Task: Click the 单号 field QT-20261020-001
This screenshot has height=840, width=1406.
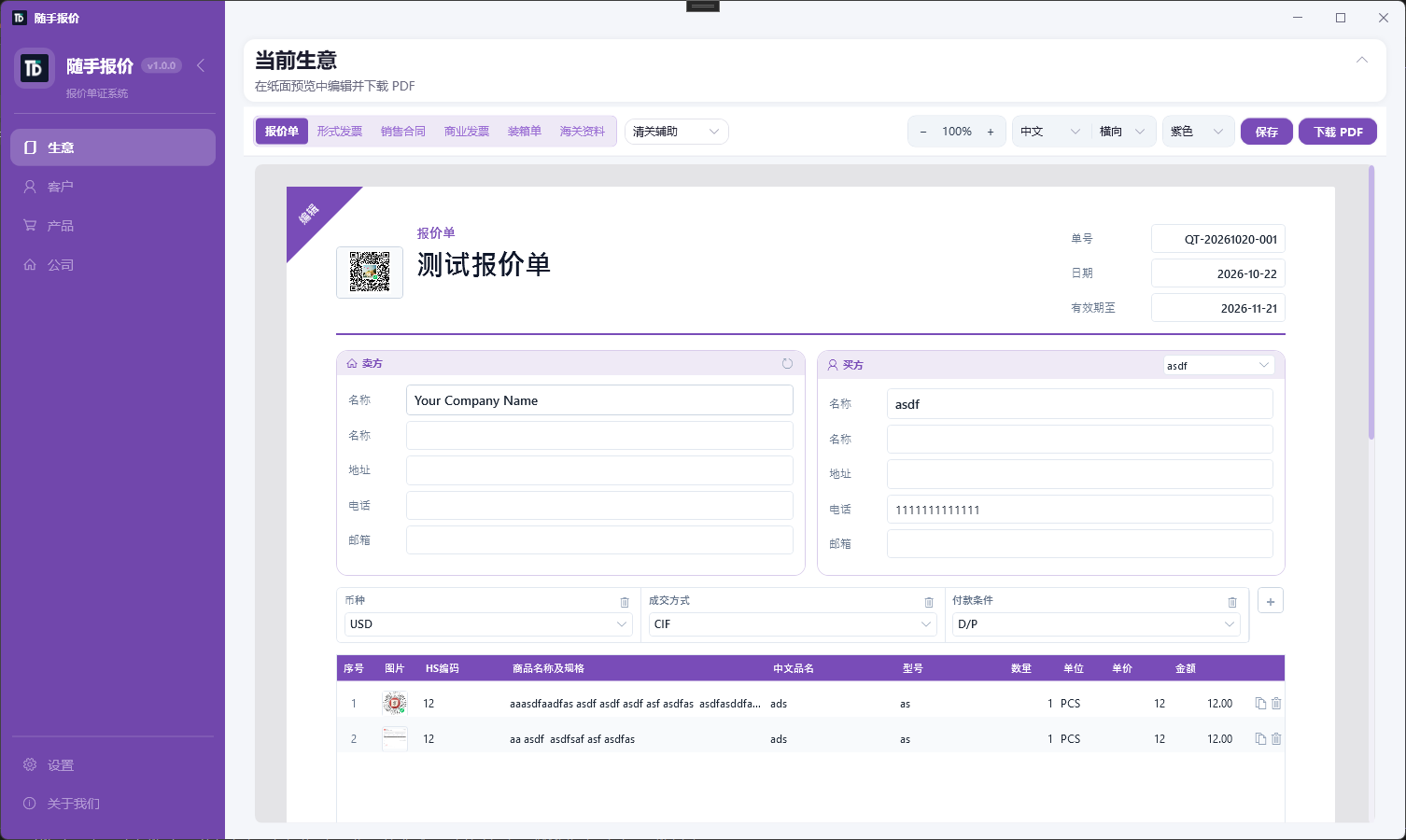Action: point(1218,239)
